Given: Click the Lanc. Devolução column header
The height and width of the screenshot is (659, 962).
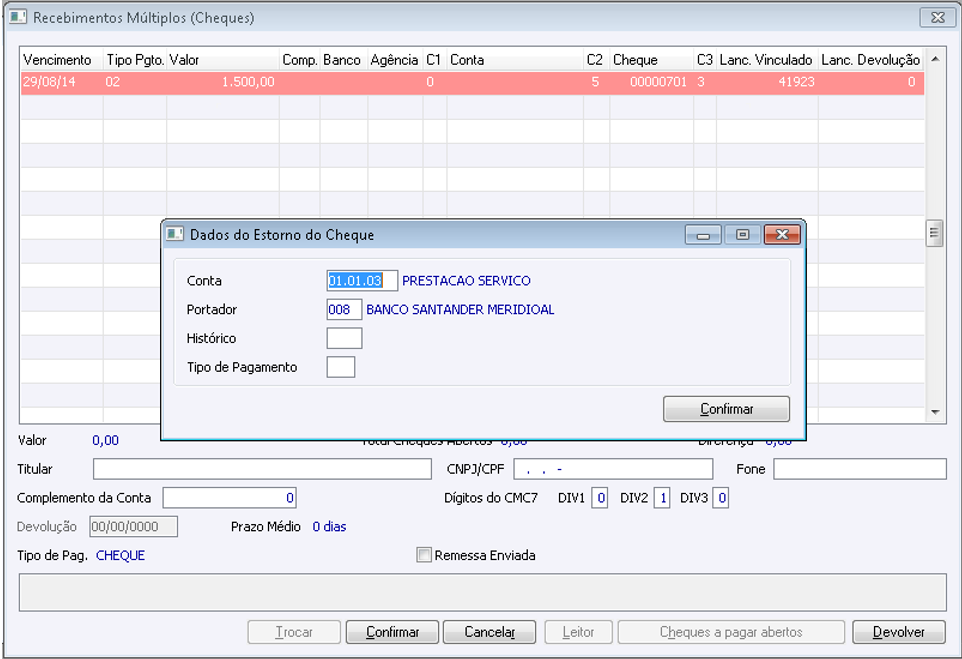Looking at the screenshot, I should [871, 60].
